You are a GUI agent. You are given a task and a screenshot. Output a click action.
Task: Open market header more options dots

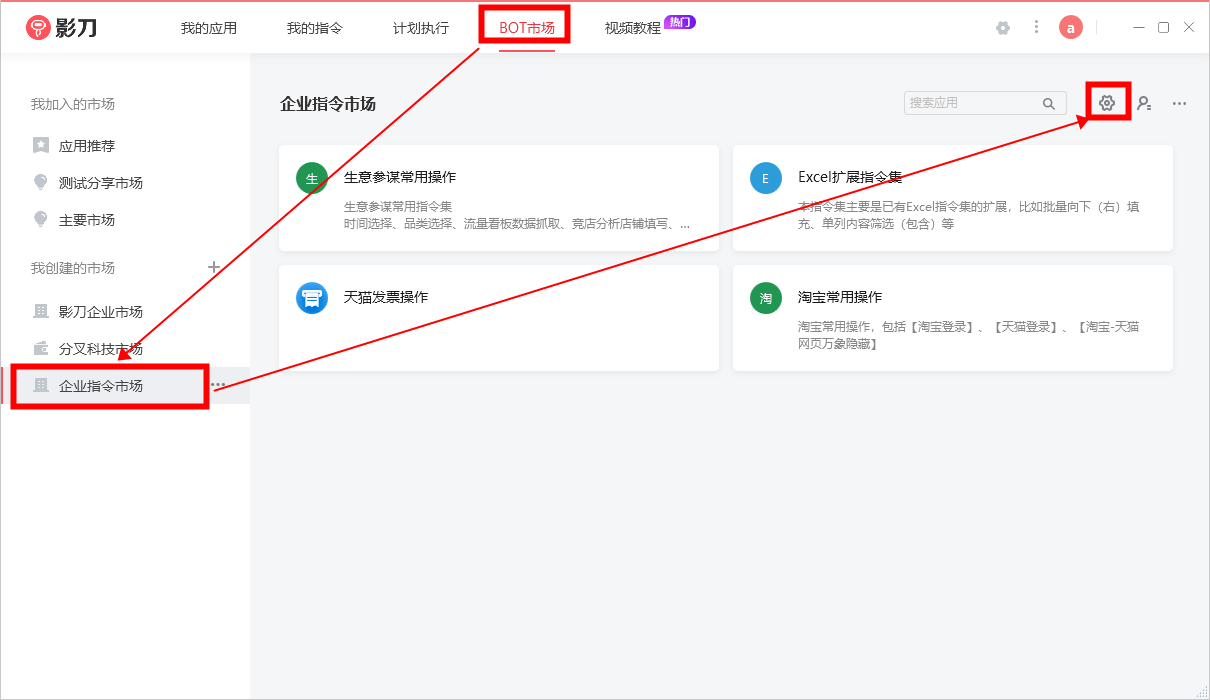[1180, 103]
